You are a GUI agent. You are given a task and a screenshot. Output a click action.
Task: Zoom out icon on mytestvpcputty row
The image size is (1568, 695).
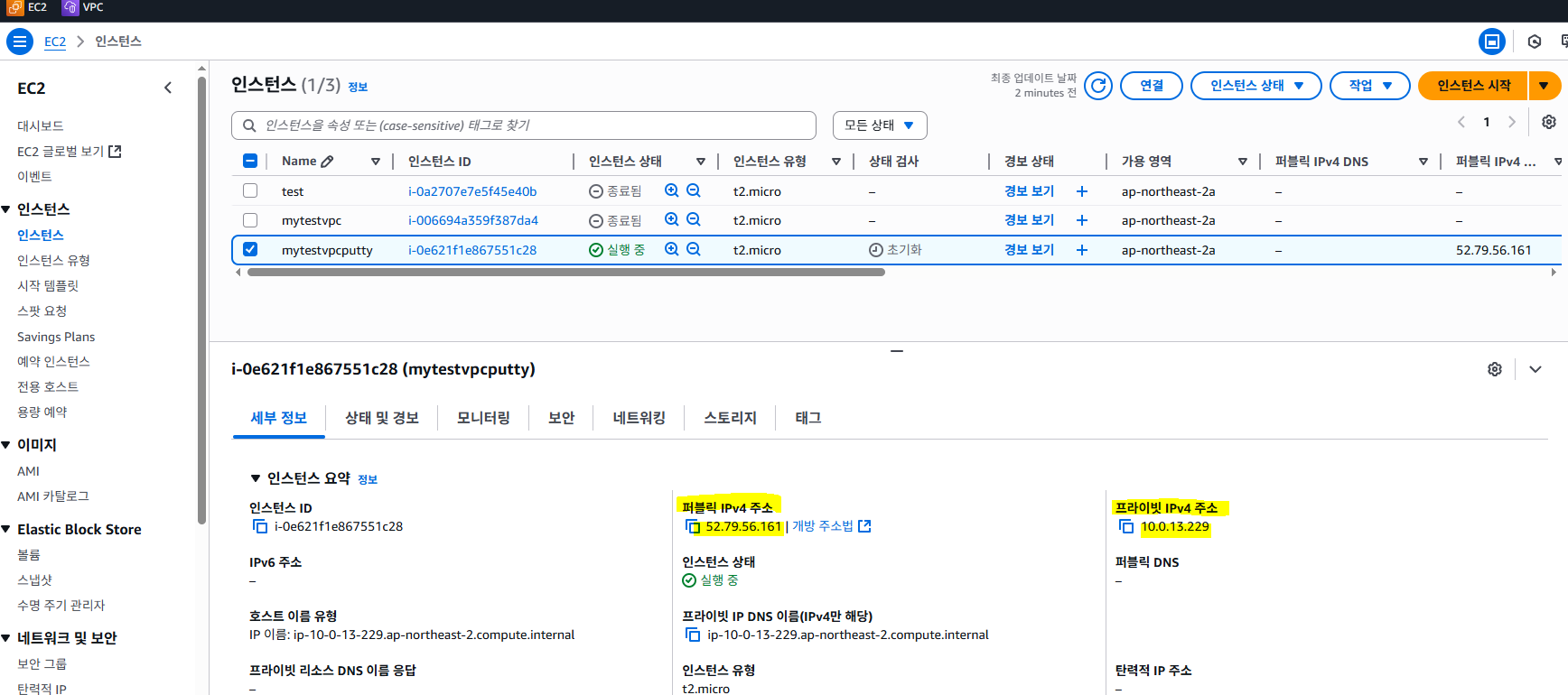(x=694, y=249)
